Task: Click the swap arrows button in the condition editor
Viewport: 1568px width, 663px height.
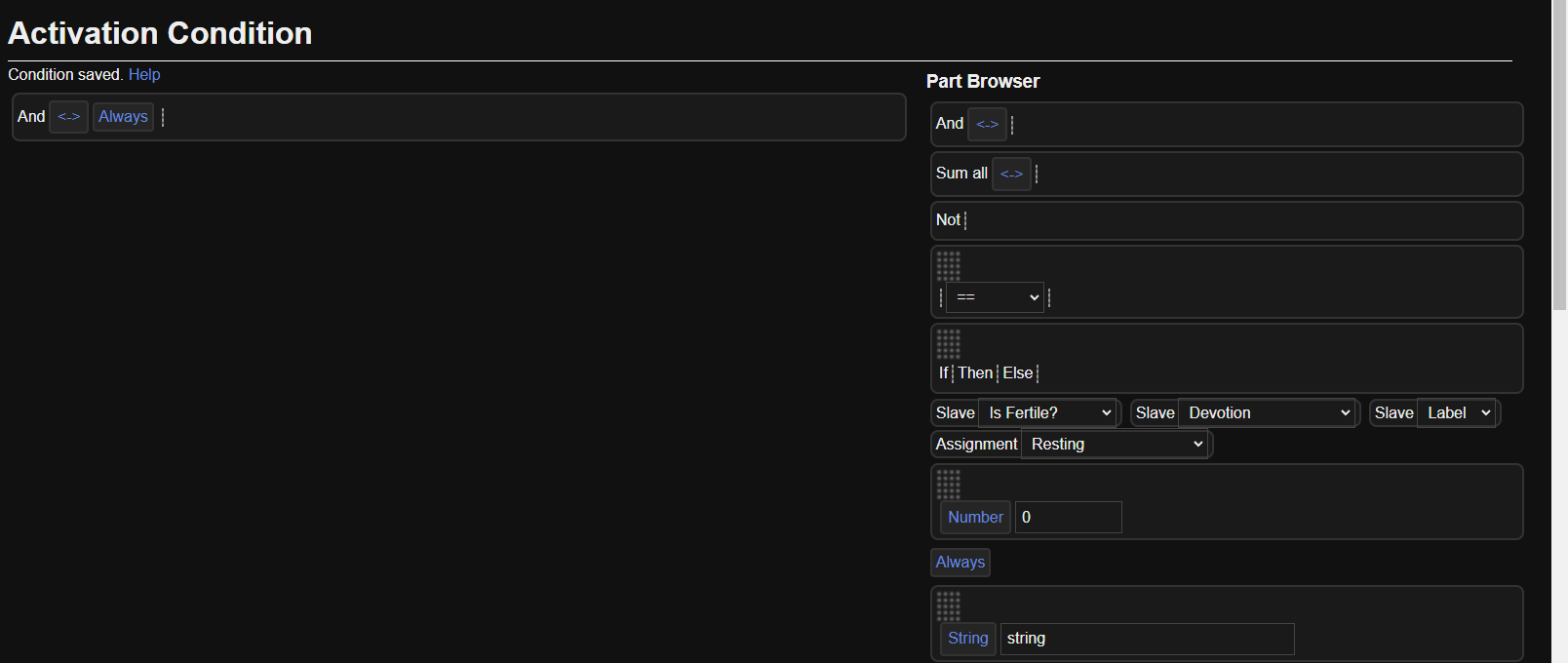Action: [68, 117]
